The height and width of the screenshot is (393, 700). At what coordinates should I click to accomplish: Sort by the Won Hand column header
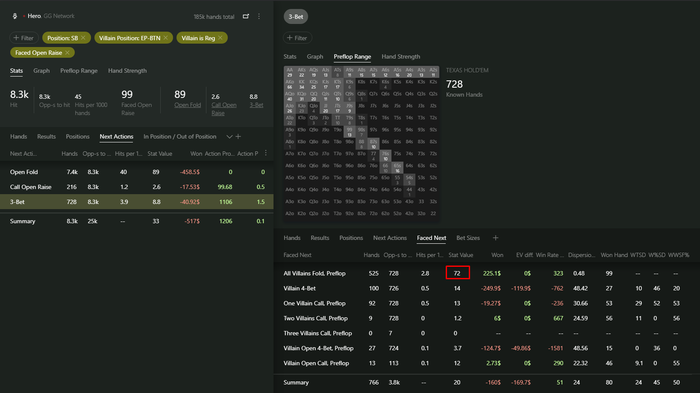point(614,255)
